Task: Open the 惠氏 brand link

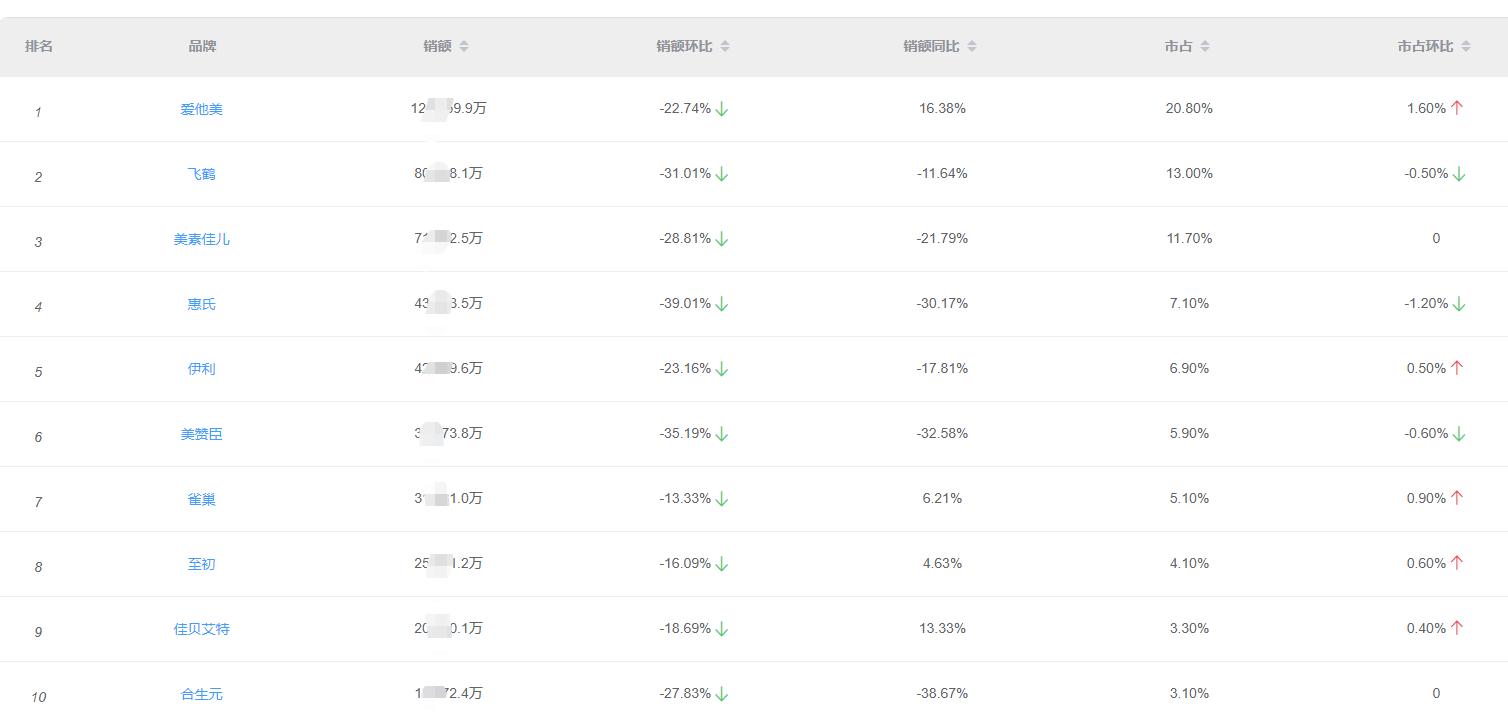Action: [x=201, y=304]
